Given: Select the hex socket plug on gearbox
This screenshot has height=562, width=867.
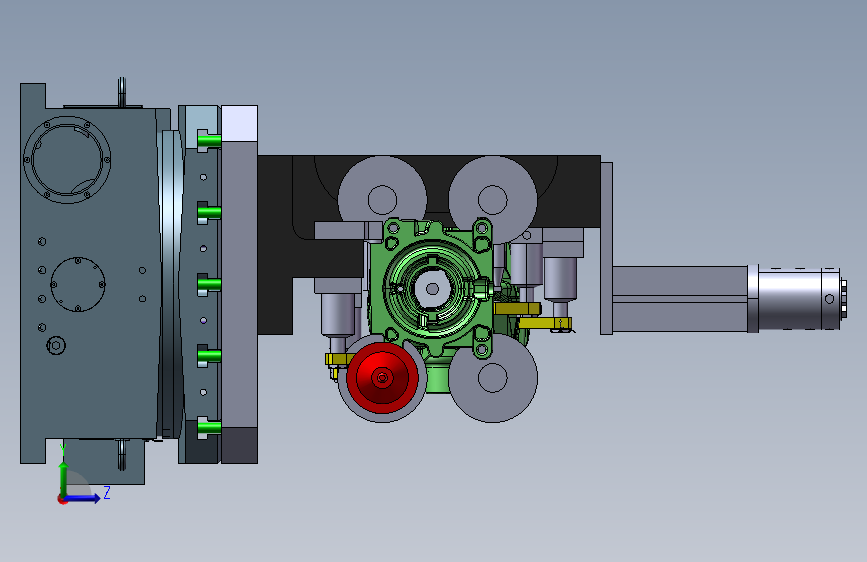Looking at the screenshot, I should pyautogui.click(x=56, y=346).
